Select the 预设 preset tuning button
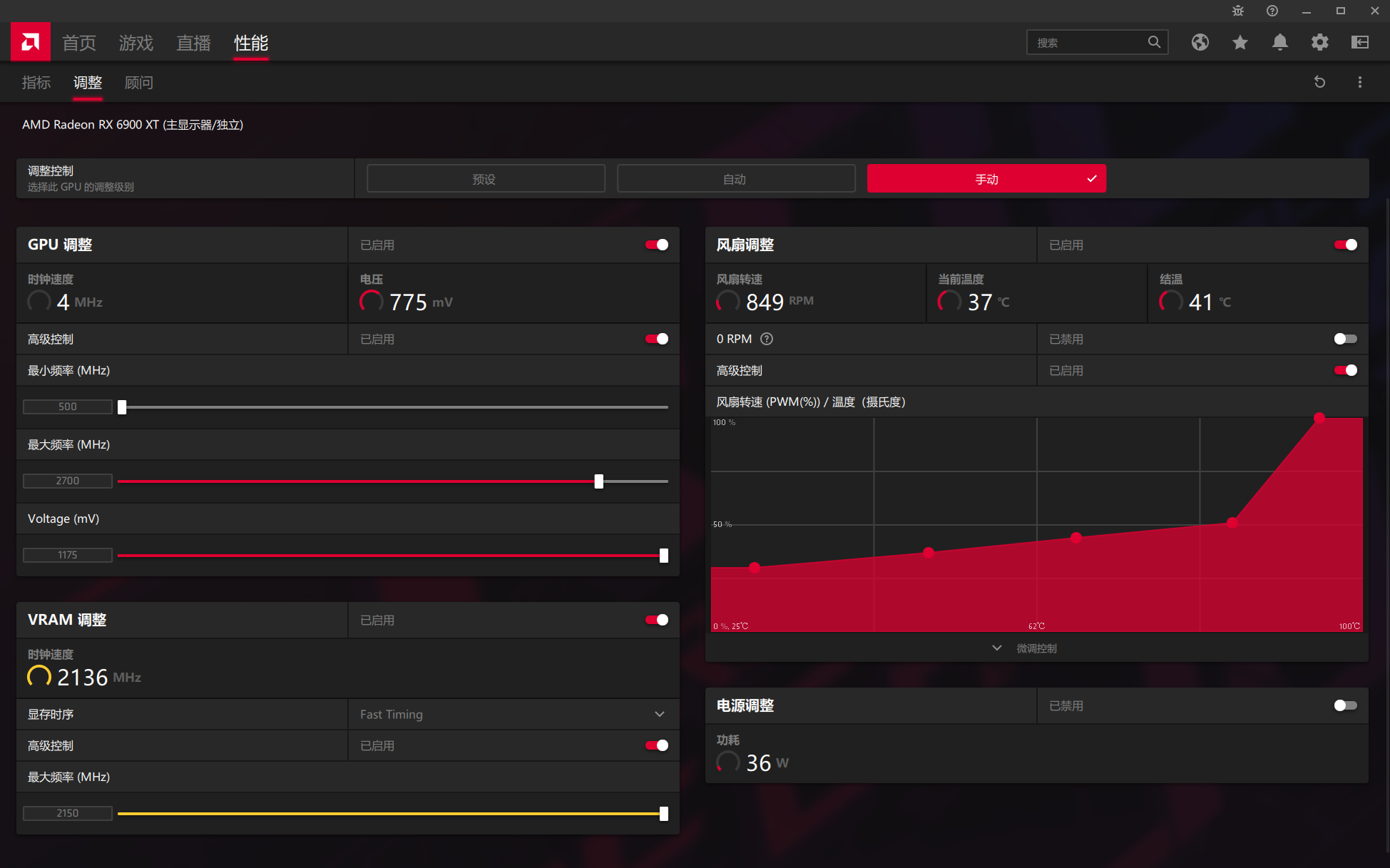This screenshot has width=1390, height=868. click(x=485, y=179)
